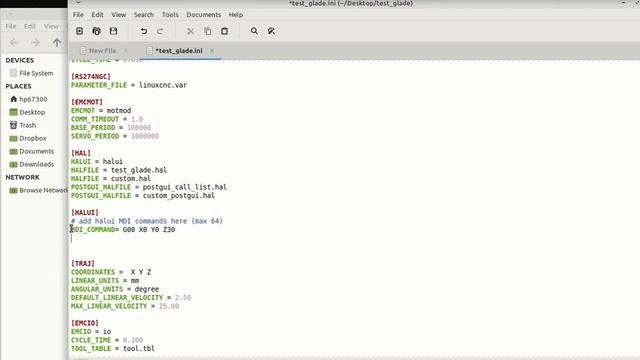Click the [TRAJ] section header

[x=83, y=264]
